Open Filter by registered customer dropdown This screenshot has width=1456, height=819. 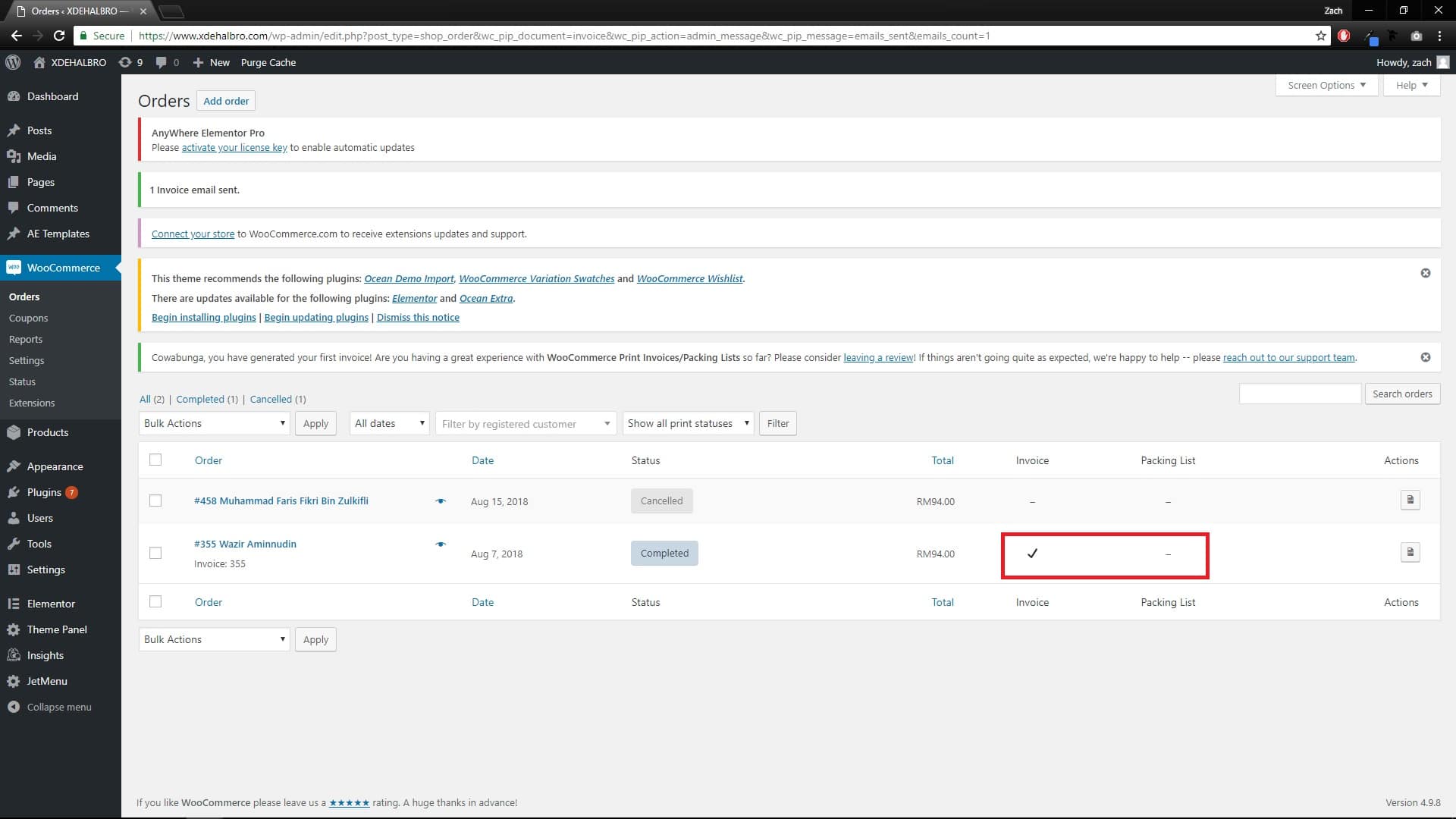(x=526, y=424)
